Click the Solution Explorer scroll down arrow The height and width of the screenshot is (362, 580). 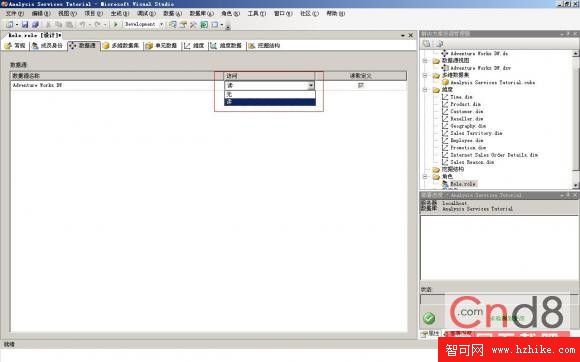point(576,185)
